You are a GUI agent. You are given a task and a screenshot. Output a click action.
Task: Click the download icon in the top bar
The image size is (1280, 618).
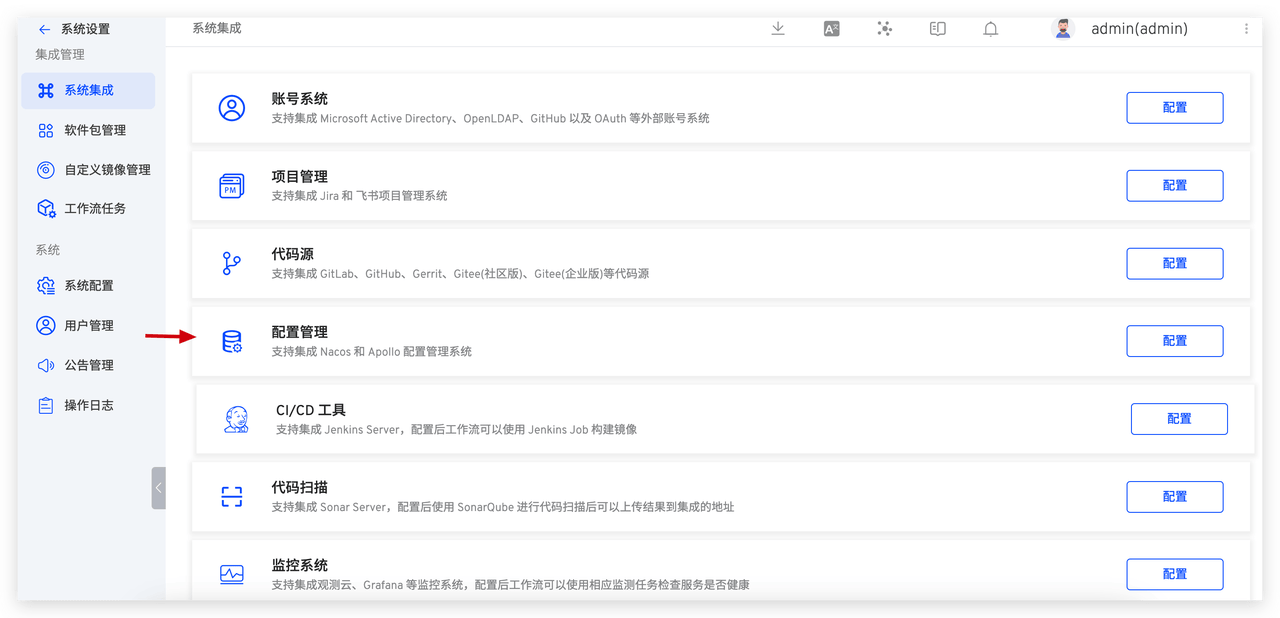point(778,28)
